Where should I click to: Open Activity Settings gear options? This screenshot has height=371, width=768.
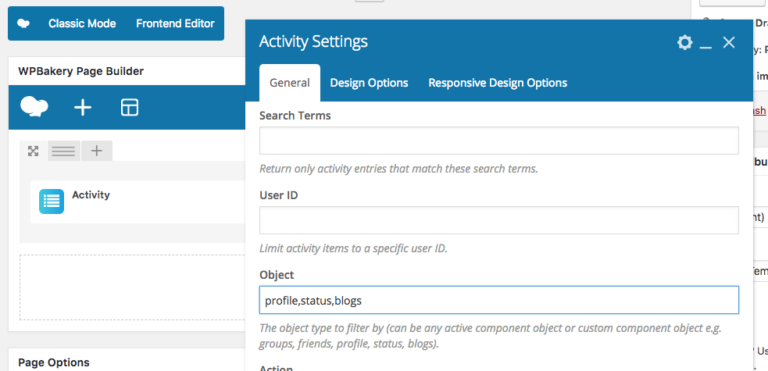[685, 42]
